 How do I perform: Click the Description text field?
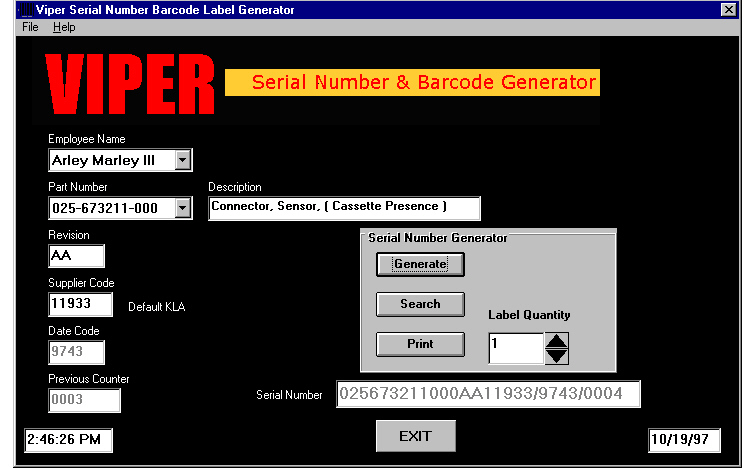coord(344,208)
